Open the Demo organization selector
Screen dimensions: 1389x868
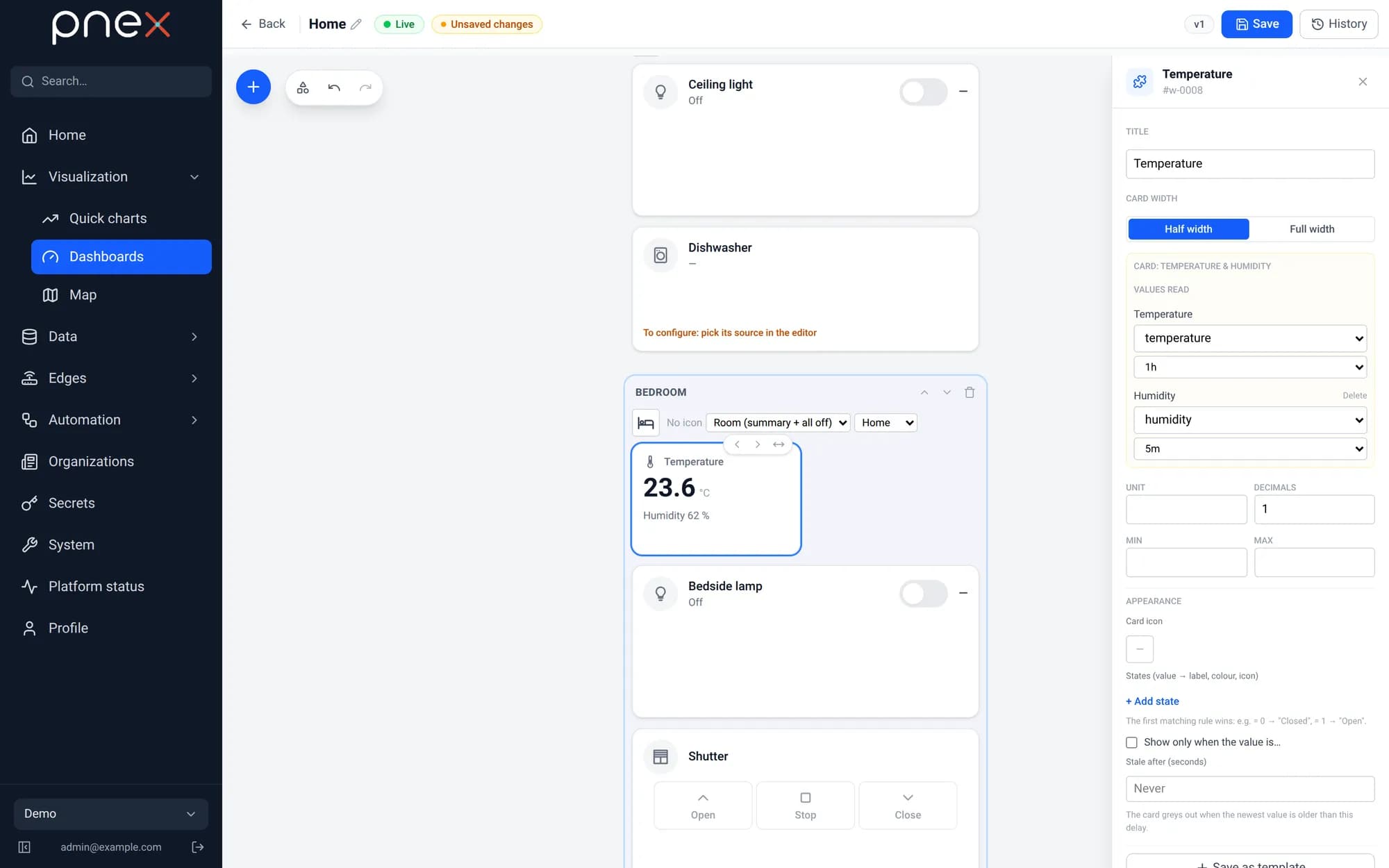111,814
